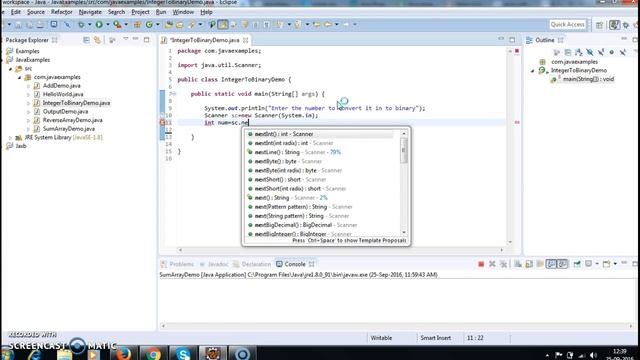
Task: Click the Quick Access search field
Action: coord(567,25)
